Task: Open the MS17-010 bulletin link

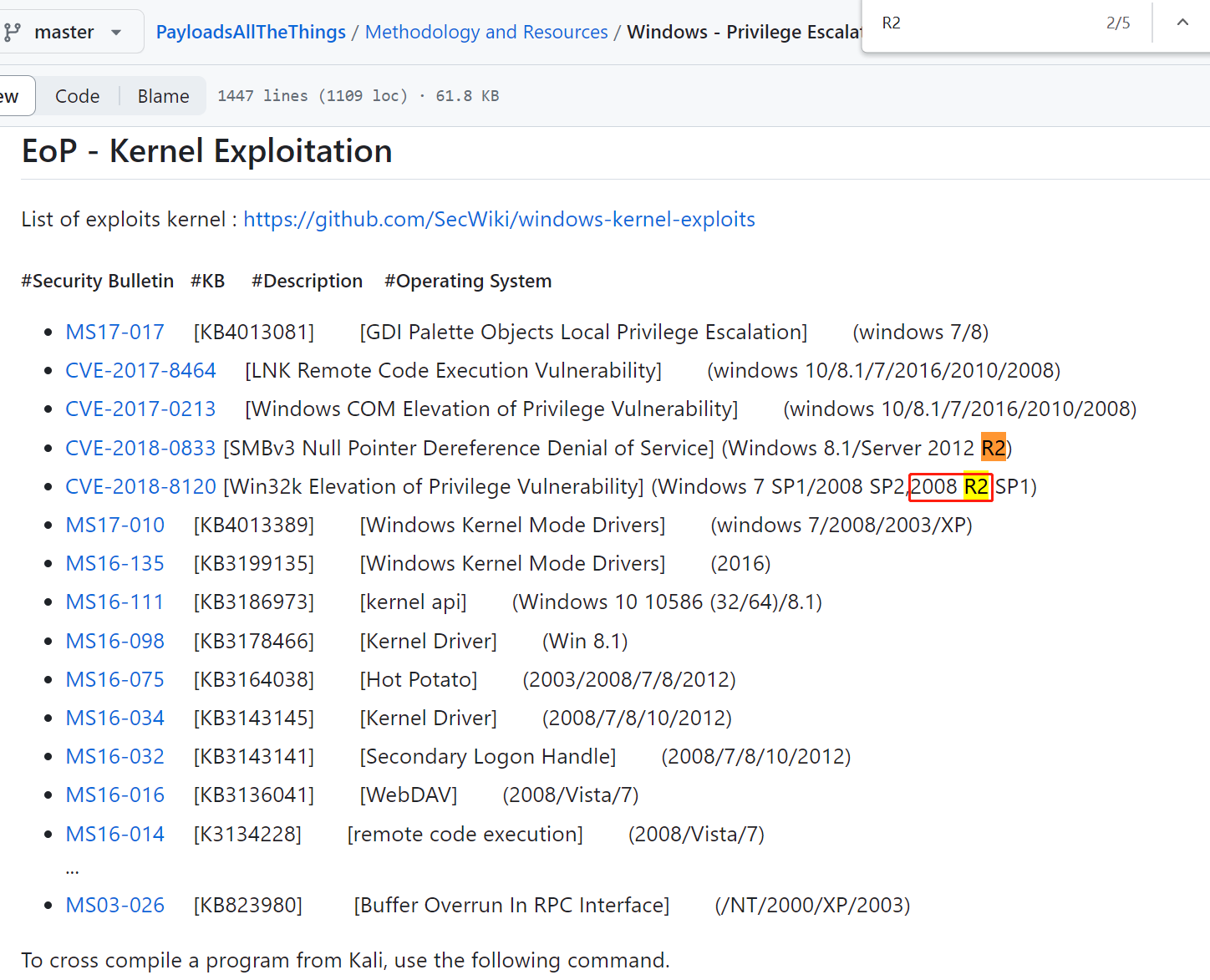Action: 114,525
